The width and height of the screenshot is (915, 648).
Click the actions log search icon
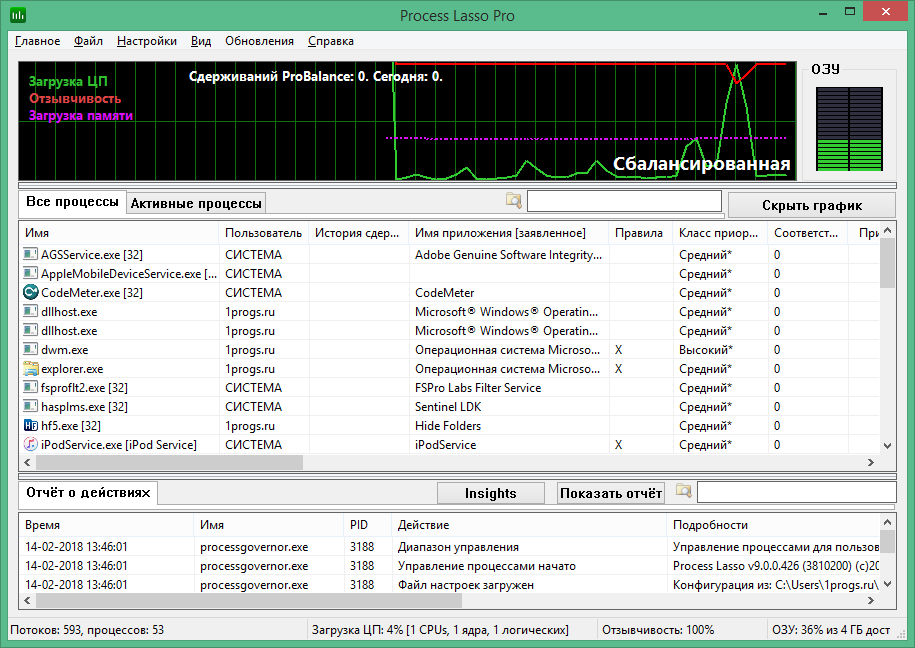pos(684,492)
